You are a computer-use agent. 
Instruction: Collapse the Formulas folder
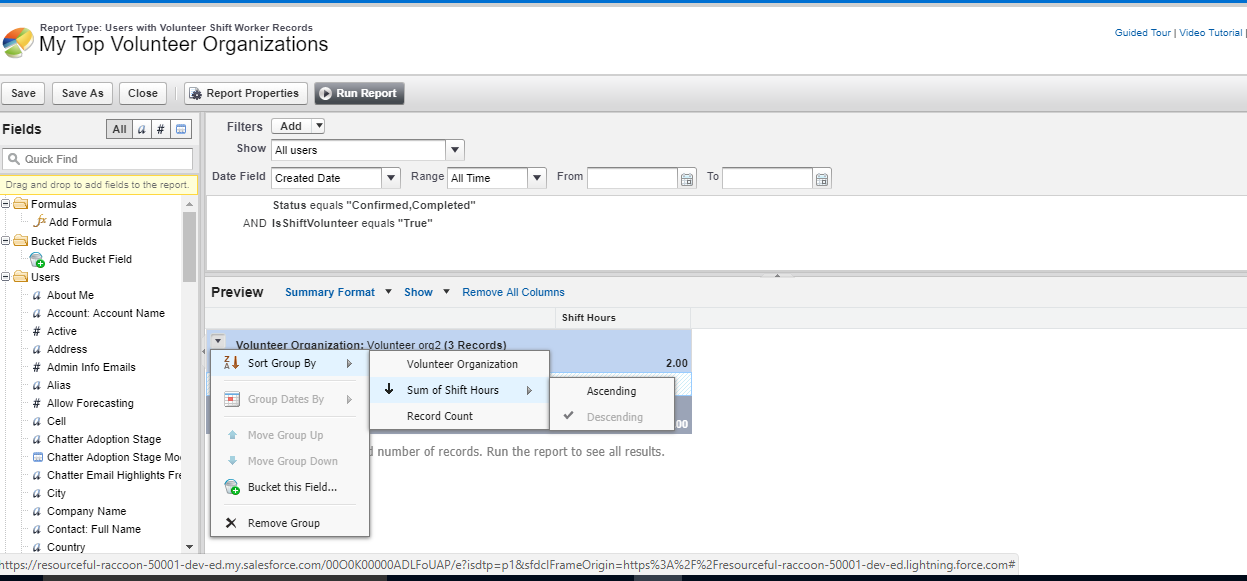tap(6, 204)
